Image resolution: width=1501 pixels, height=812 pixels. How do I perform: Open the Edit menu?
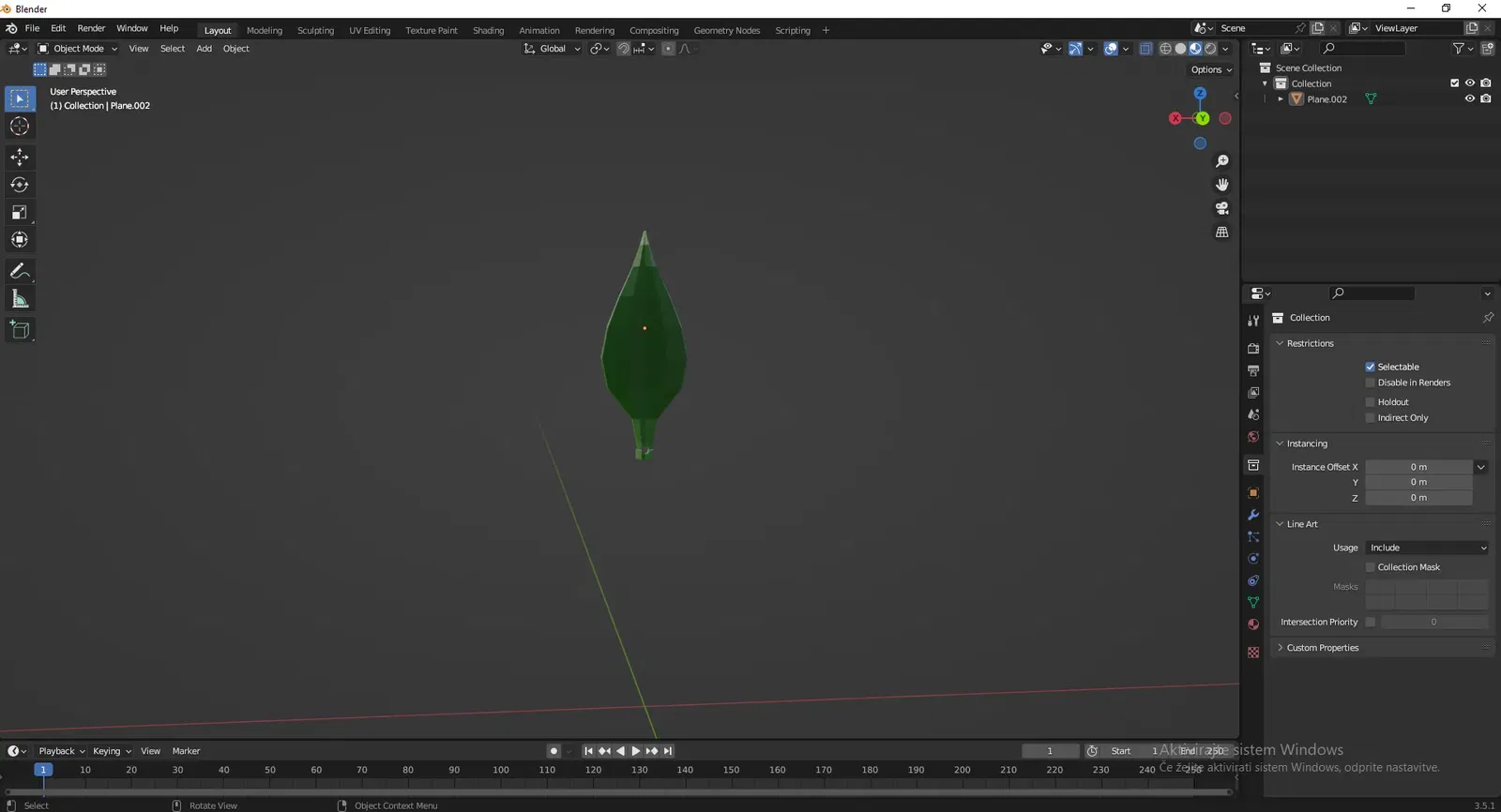[58, 29]
